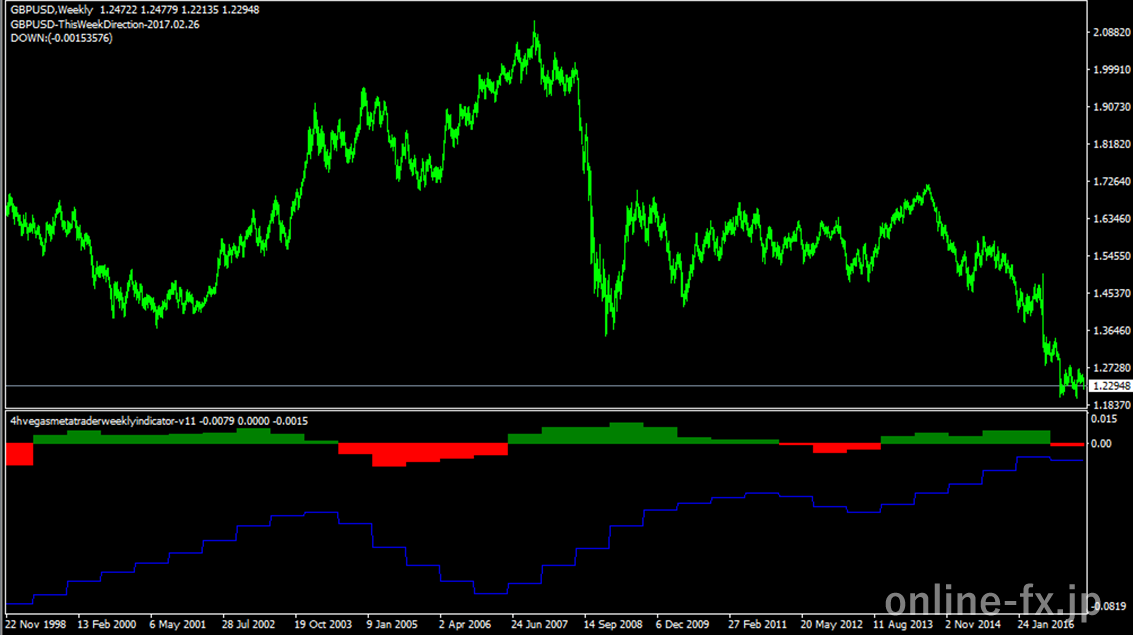This screenshot has height=635, width=1133.
Task: Click the 1.99910 price scale value
Action: point(1112,70)
